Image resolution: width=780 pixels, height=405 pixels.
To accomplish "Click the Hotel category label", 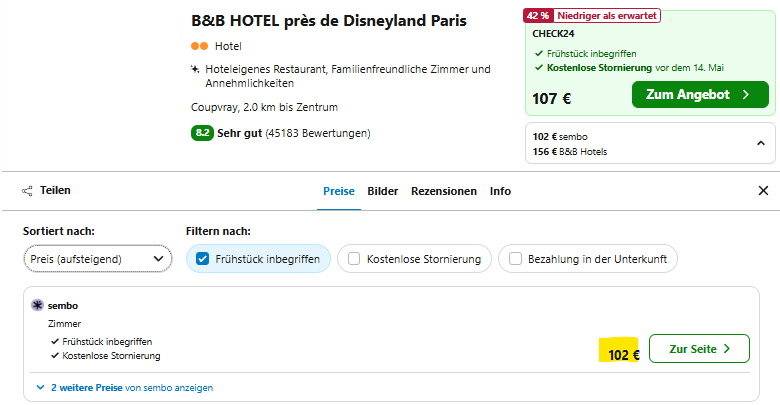I will [228, 46].
